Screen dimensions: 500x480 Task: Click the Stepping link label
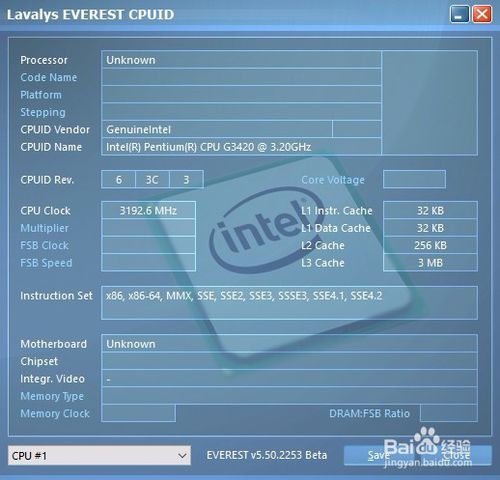pos(43,112)
